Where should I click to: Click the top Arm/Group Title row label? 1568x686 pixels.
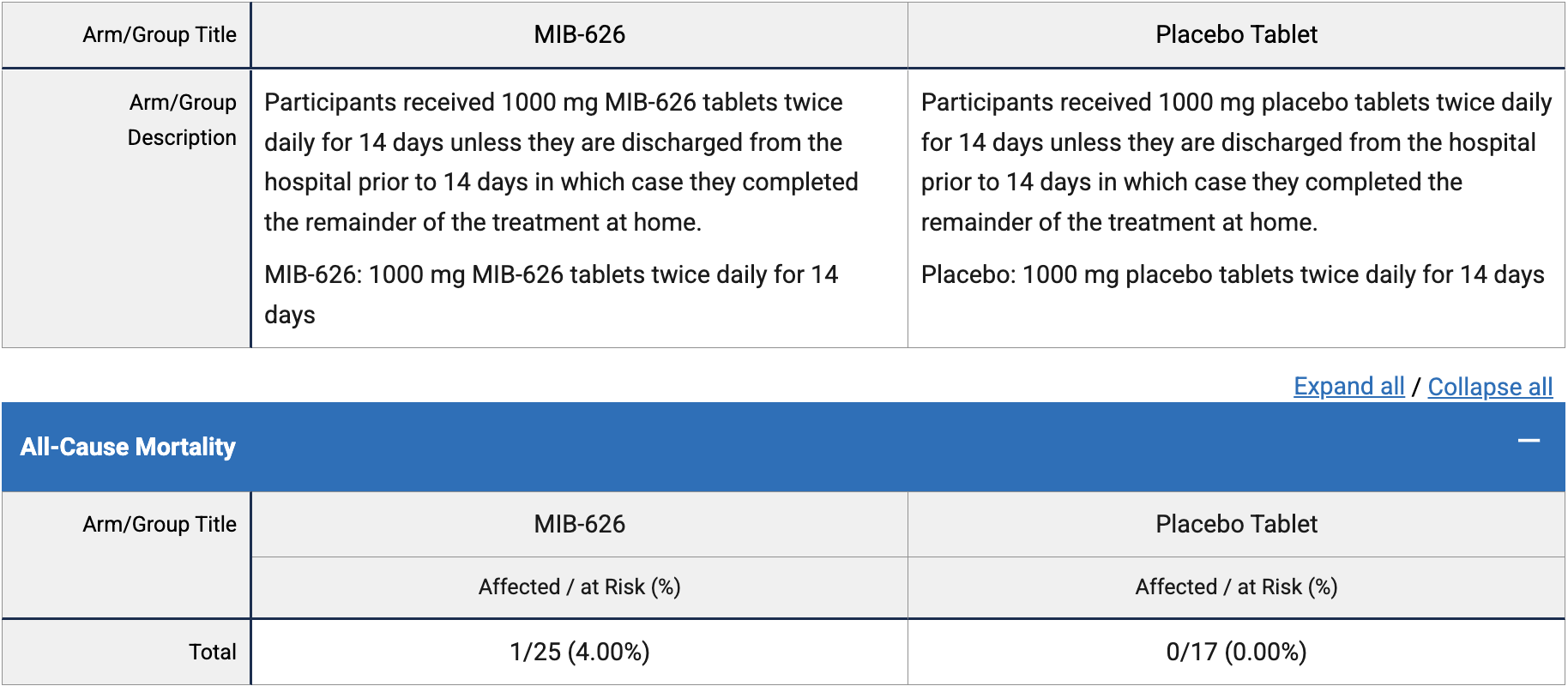pos(160,34)
